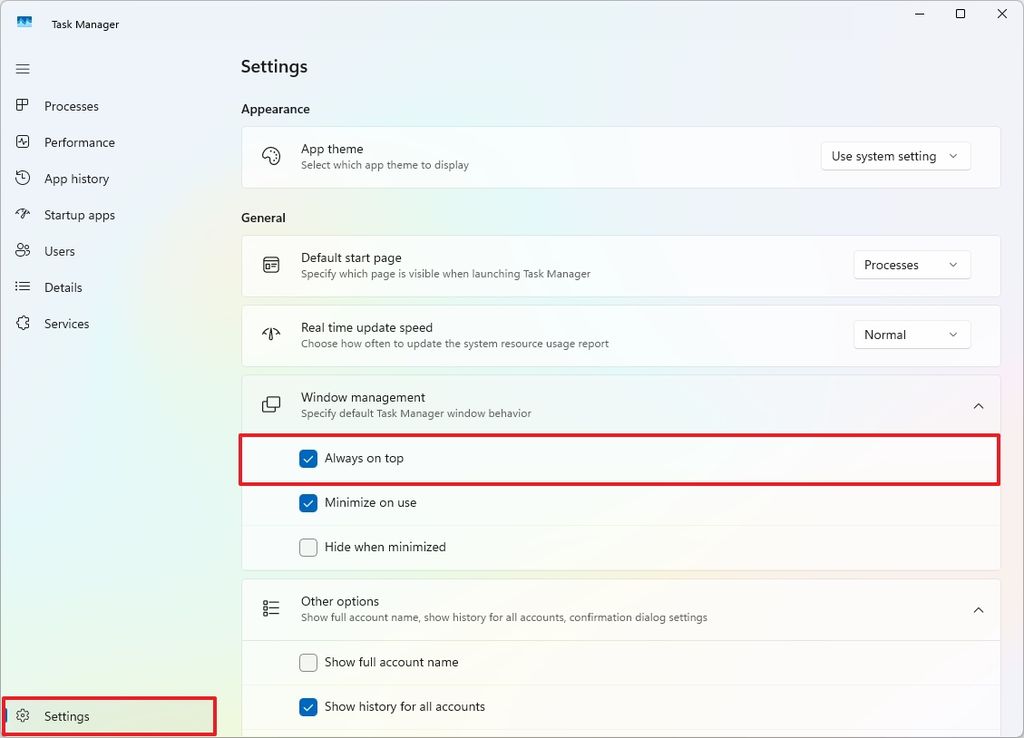Maximize the Task Manager window
Screen dimensions: 1024x738
[x=960, y=14]
